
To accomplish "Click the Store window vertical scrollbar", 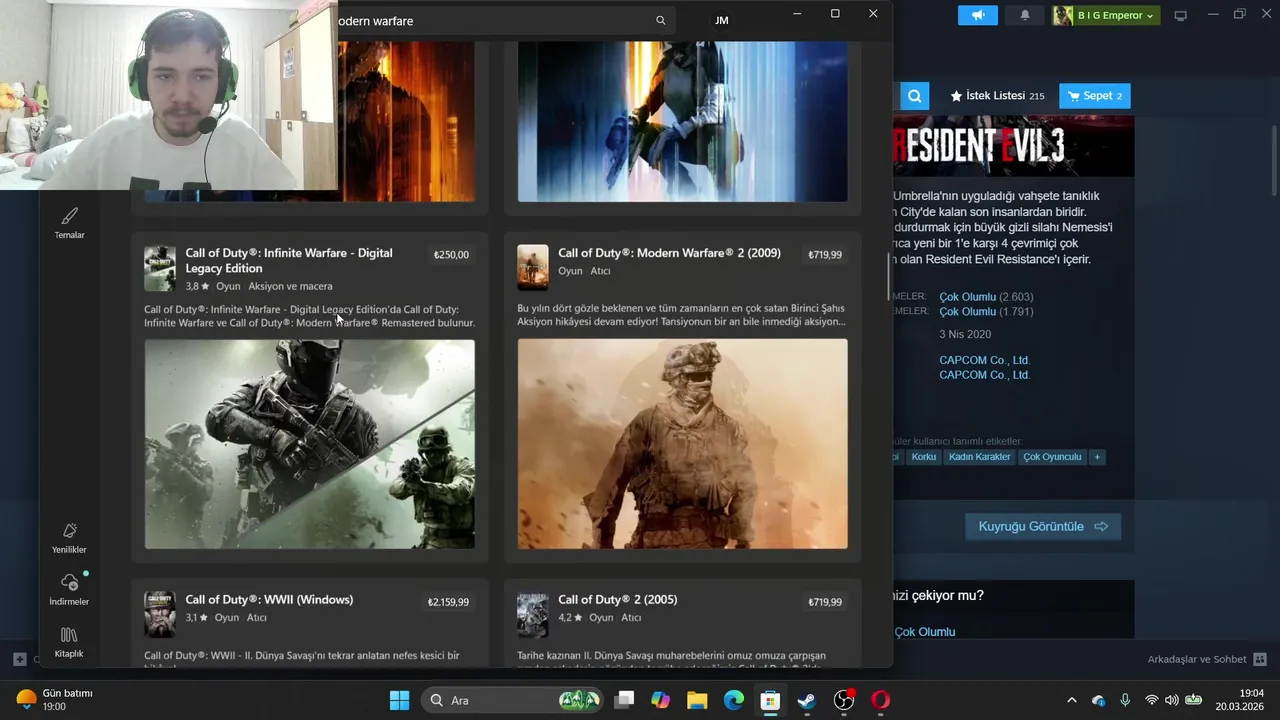I will 888,277.
